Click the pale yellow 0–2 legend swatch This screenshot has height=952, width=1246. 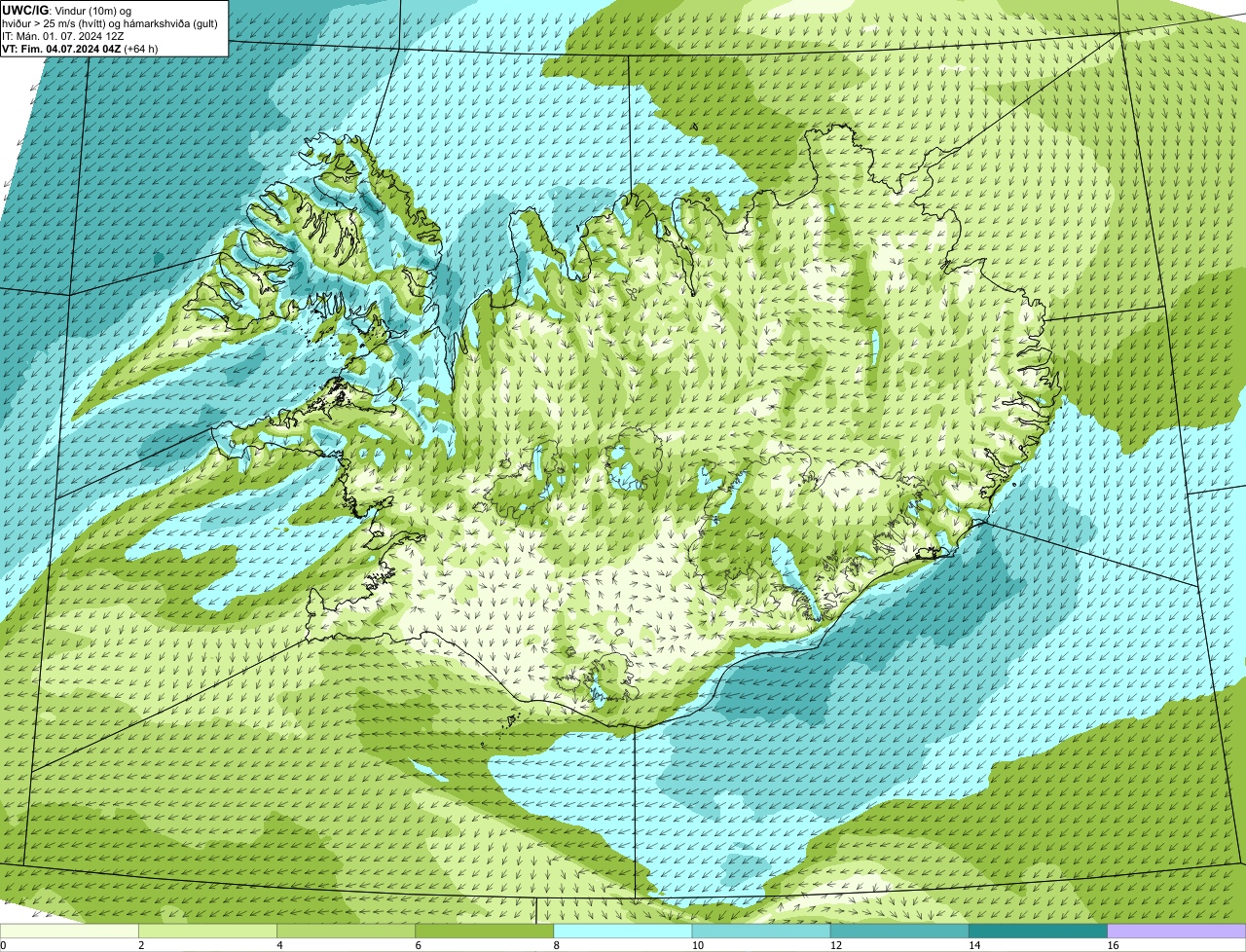[69, 932]
